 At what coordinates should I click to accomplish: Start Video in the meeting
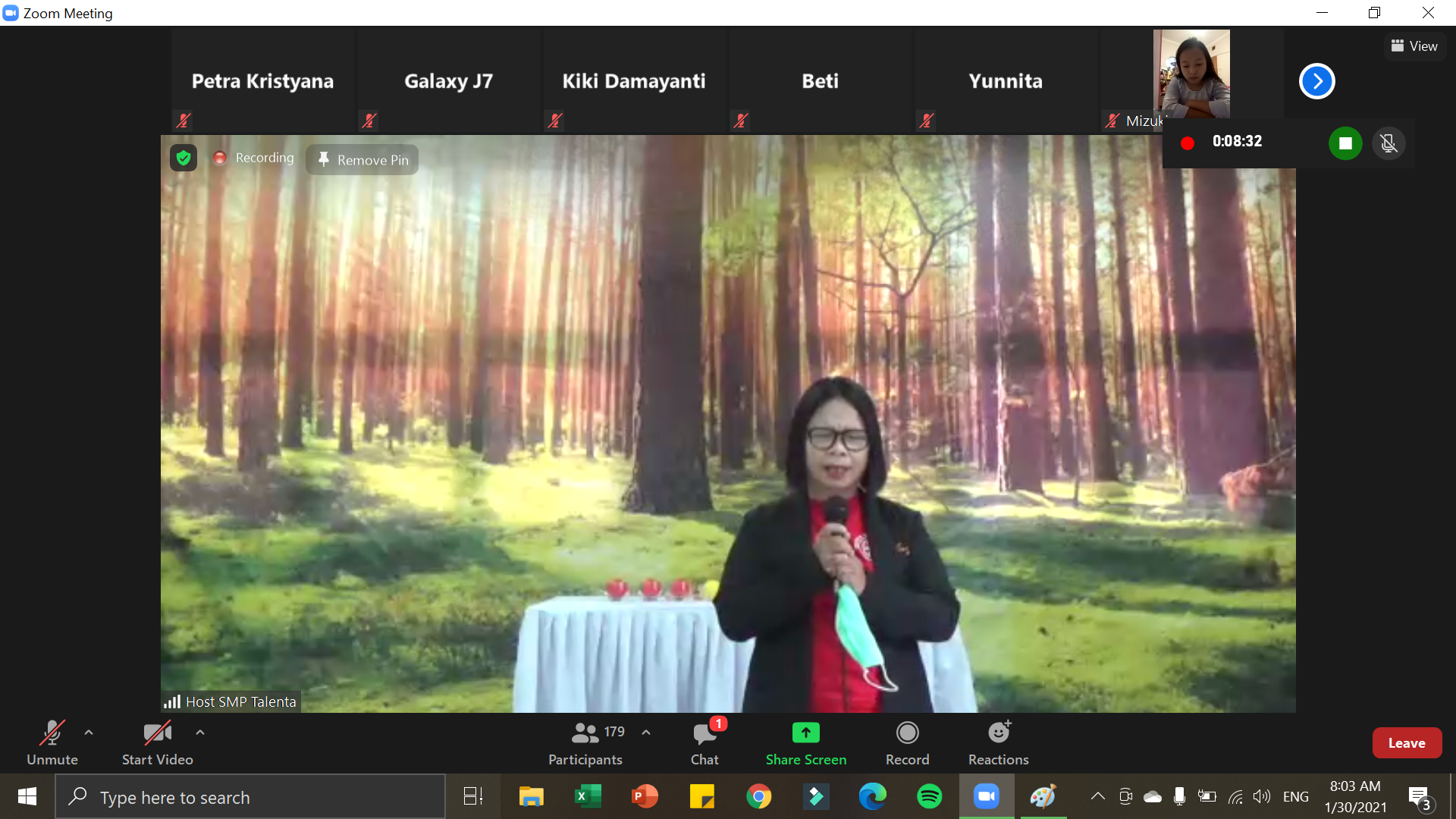pyautogui.click(x=157, y=742)
